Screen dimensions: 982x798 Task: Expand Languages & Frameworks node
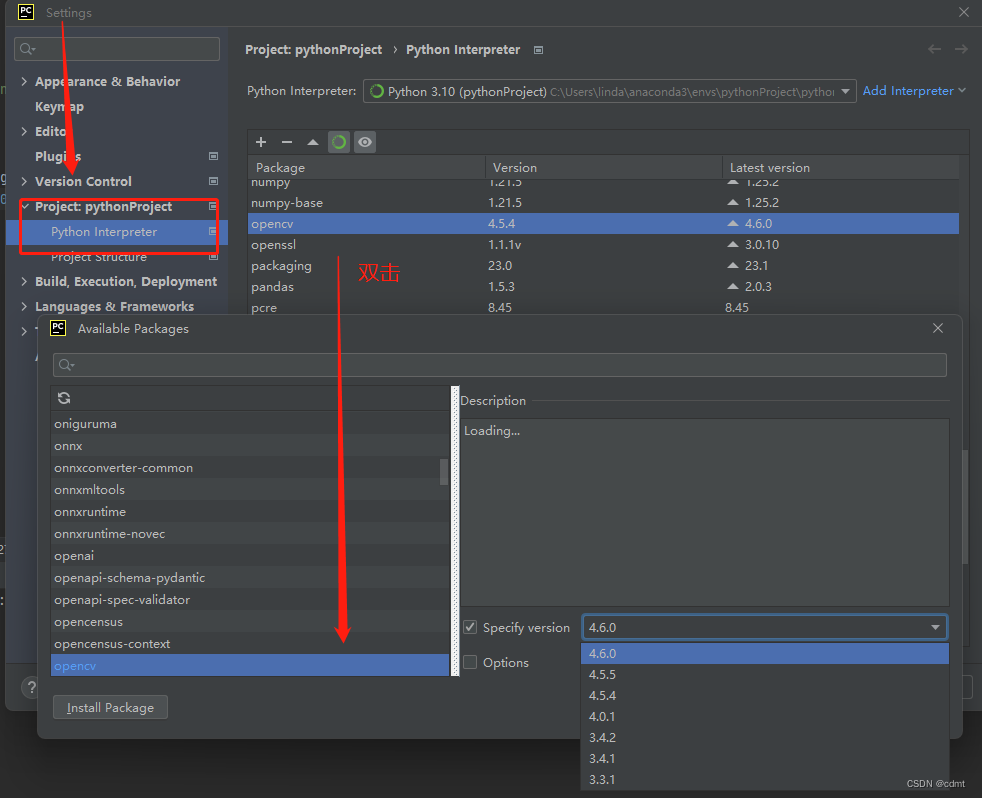[x=24, y=307]
